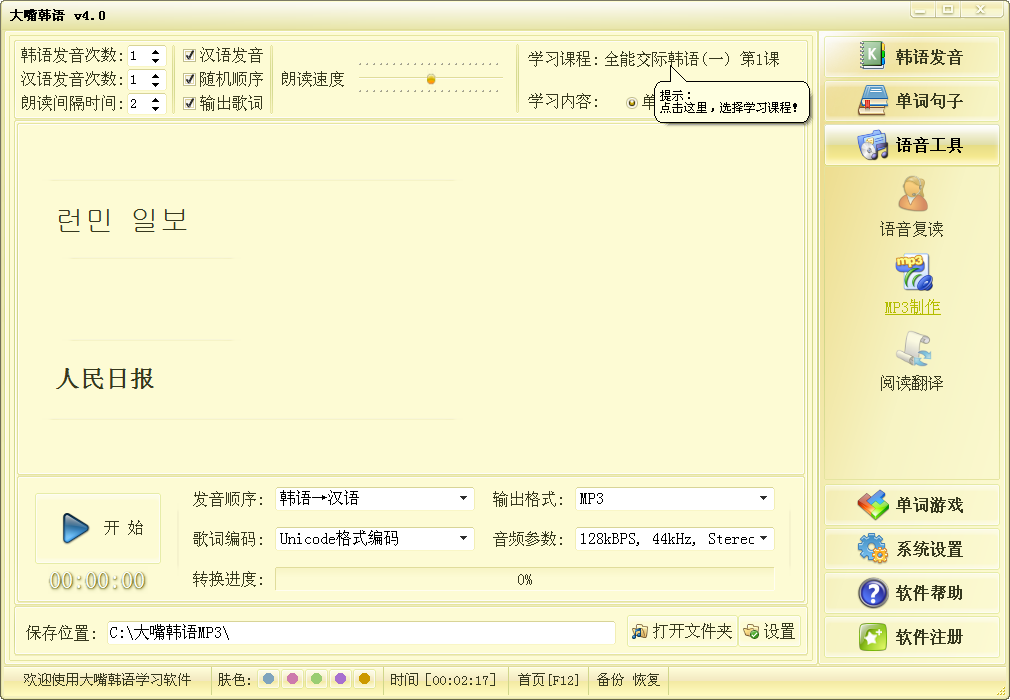
Task: Click 备份 in the status bar
Action: point(609,679)
